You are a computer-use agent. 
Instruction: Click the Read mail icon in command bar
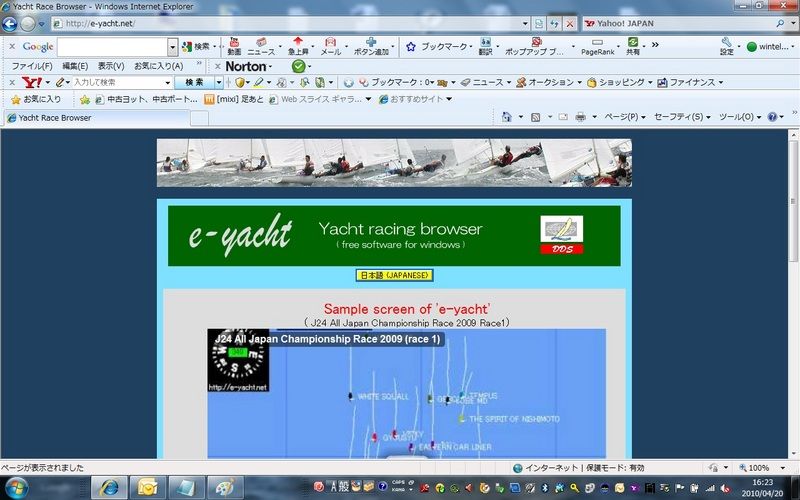(563, 117)
